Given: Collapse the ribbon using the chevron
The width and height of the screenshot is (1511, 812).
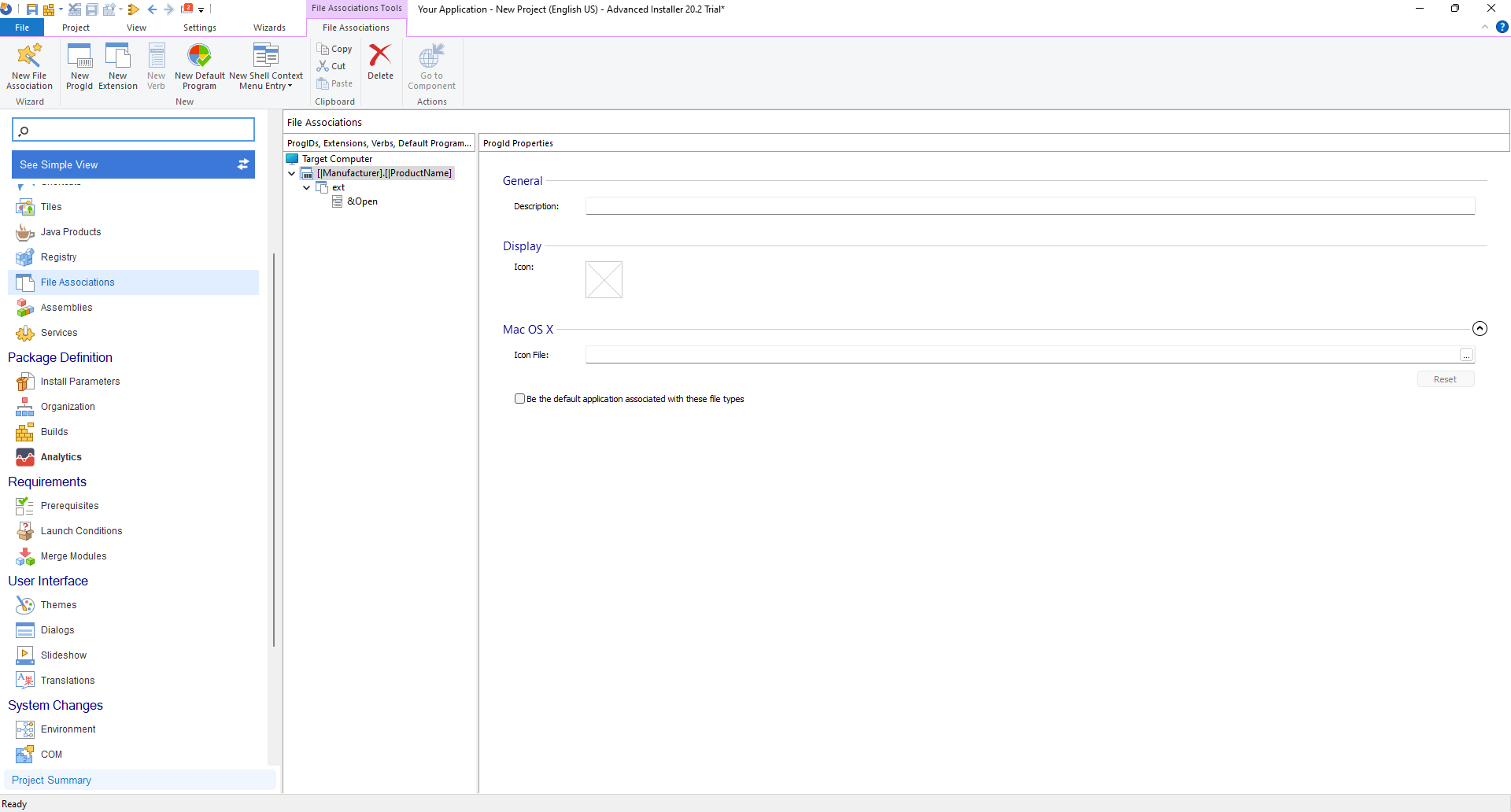Looking at the screenshot, I should [1485, 27].
